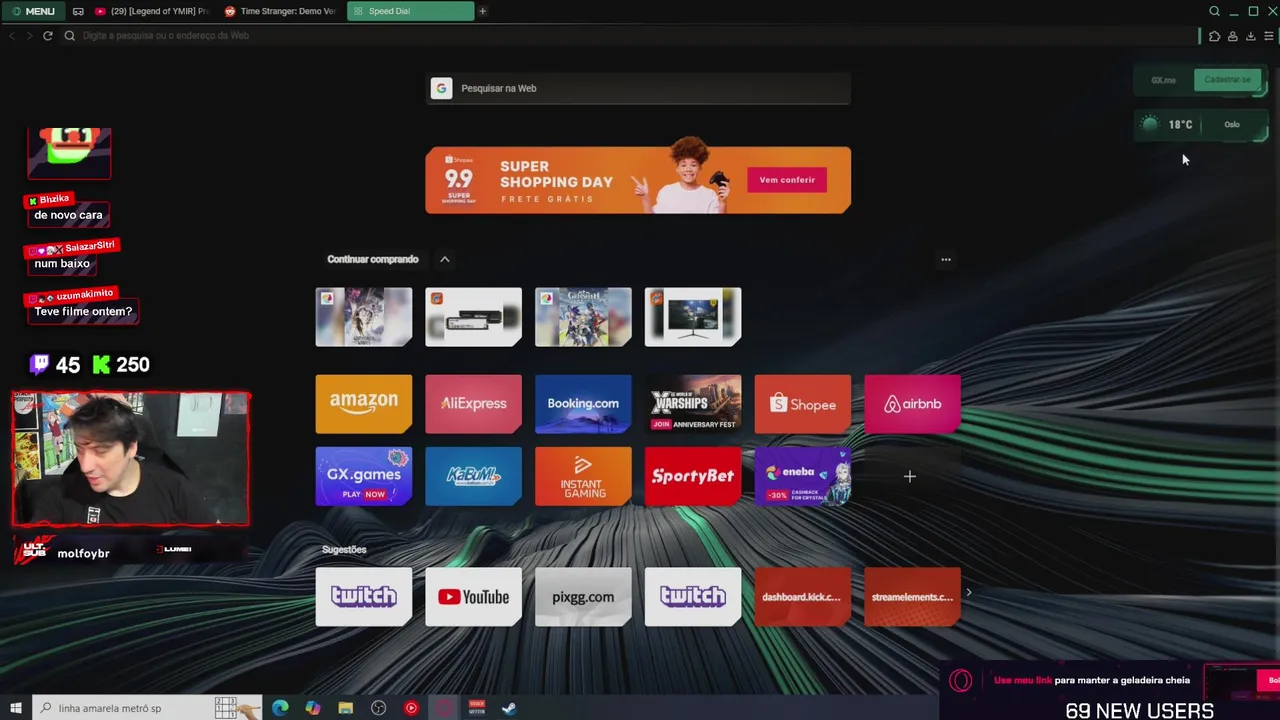This screenshot has height=720, width=1280.
Task: Open the three-dots options menu
Action: coord(946,260)
